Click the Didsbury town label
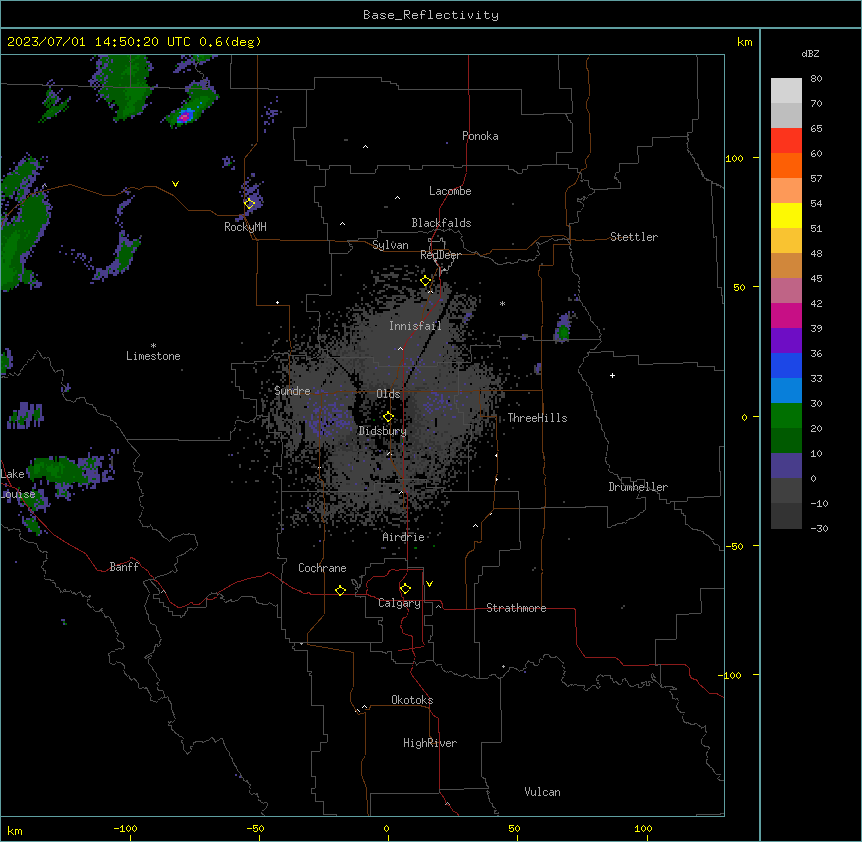862x842 pixels. pyautogui.click(x=383, y=431)
